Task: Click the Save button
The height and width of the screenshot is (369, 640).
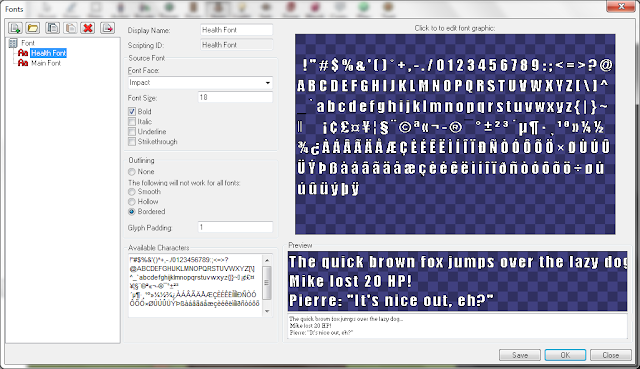Action: [520, 355]
